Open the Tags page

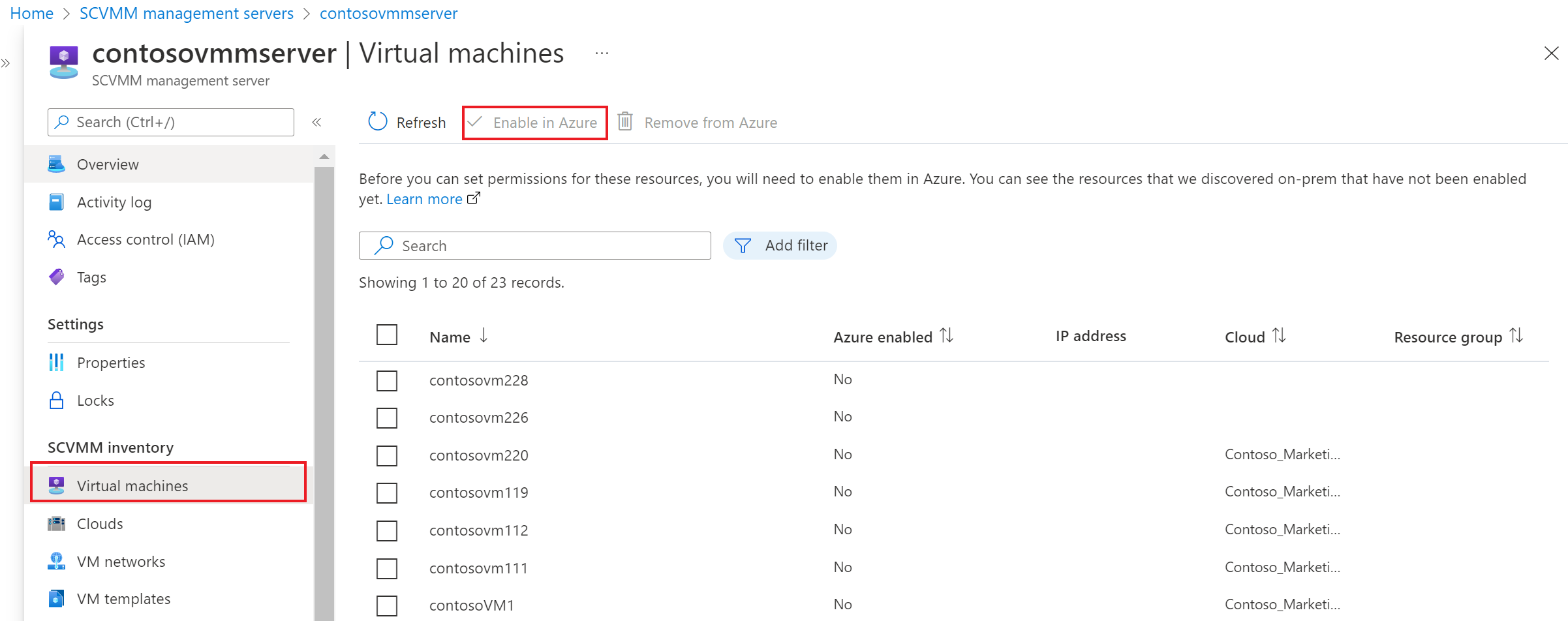coord(91,277)
